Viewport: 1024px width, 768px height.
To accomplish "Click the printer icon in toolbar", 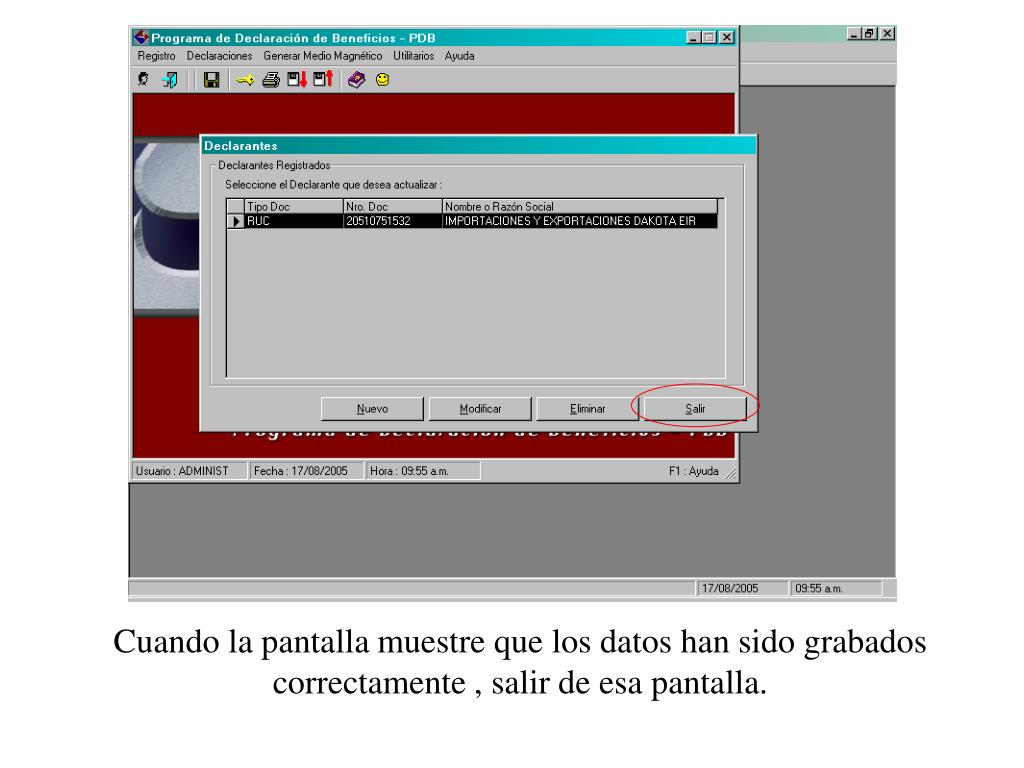I will 271,80.
